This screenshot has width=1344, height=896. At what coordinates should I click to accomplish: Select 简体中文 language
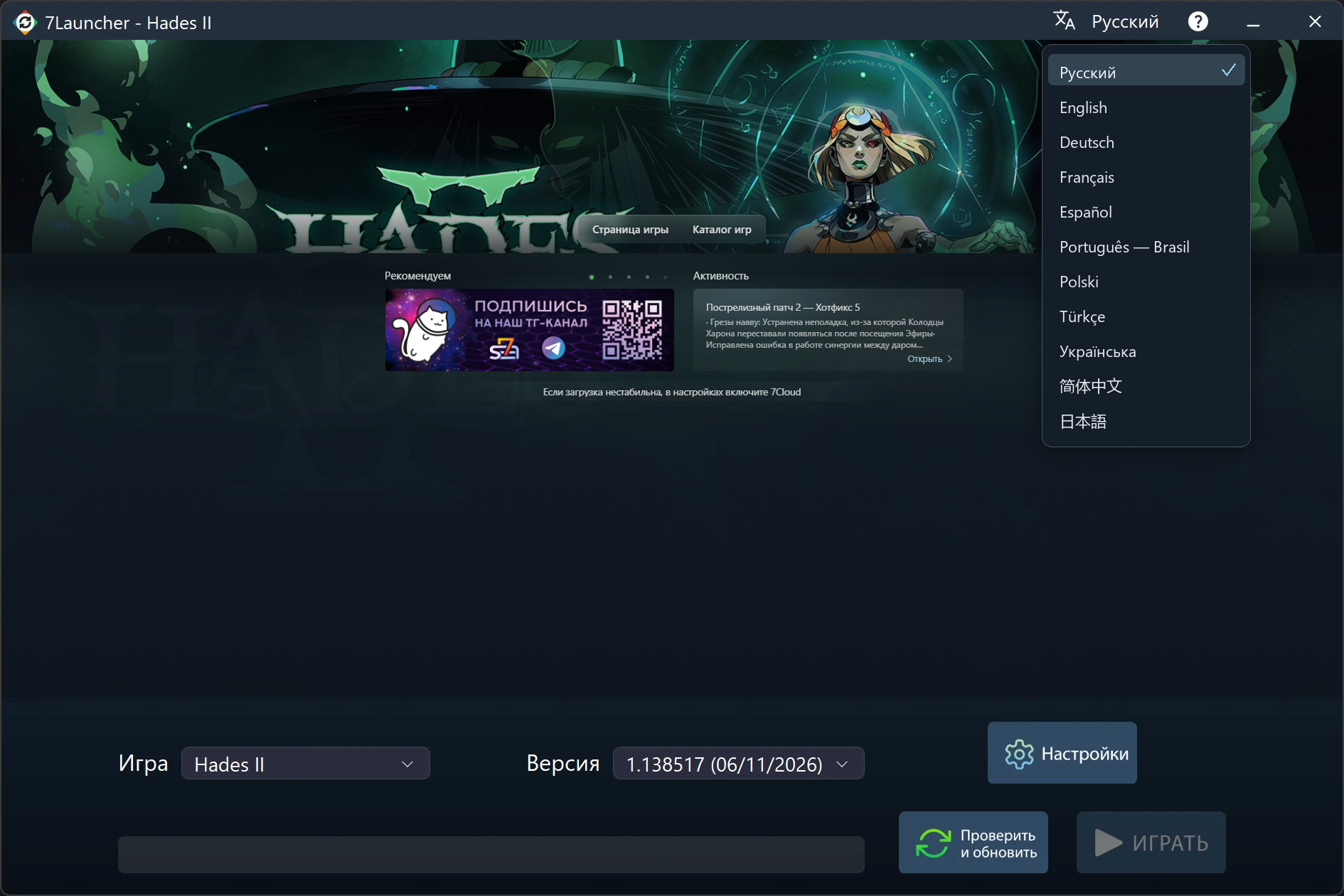point(1146,386)
